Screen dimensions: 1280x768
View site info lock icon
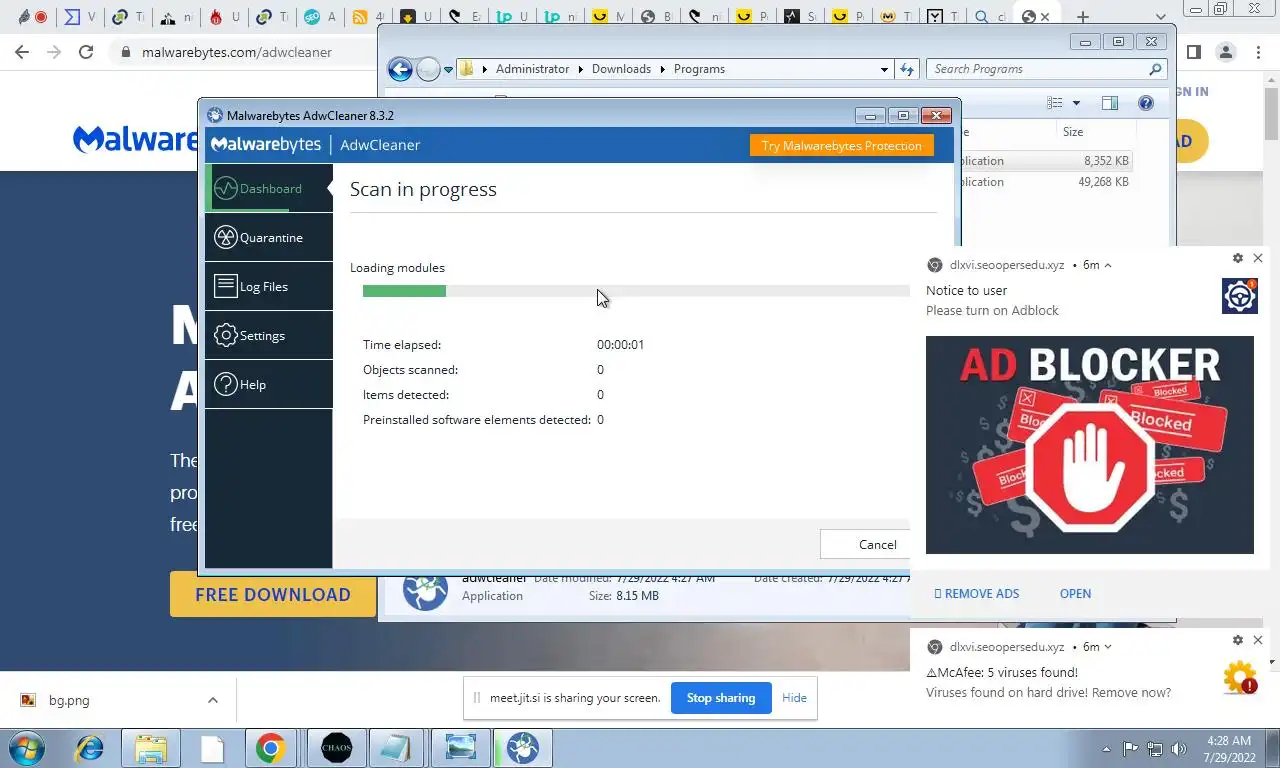[126, 52]
